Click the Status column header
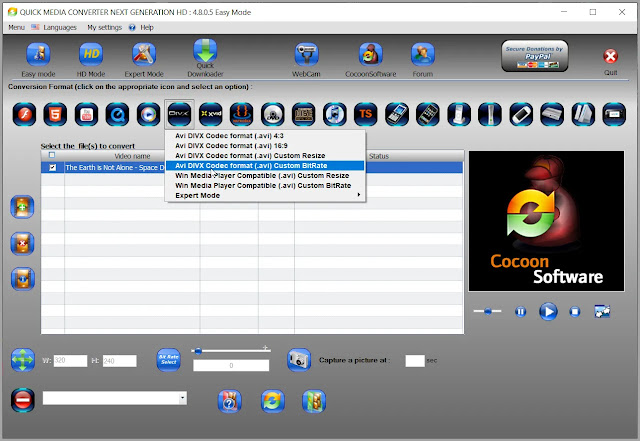Image resolution: width=640 pixels, height=441 pixels. tap(379, 156)
